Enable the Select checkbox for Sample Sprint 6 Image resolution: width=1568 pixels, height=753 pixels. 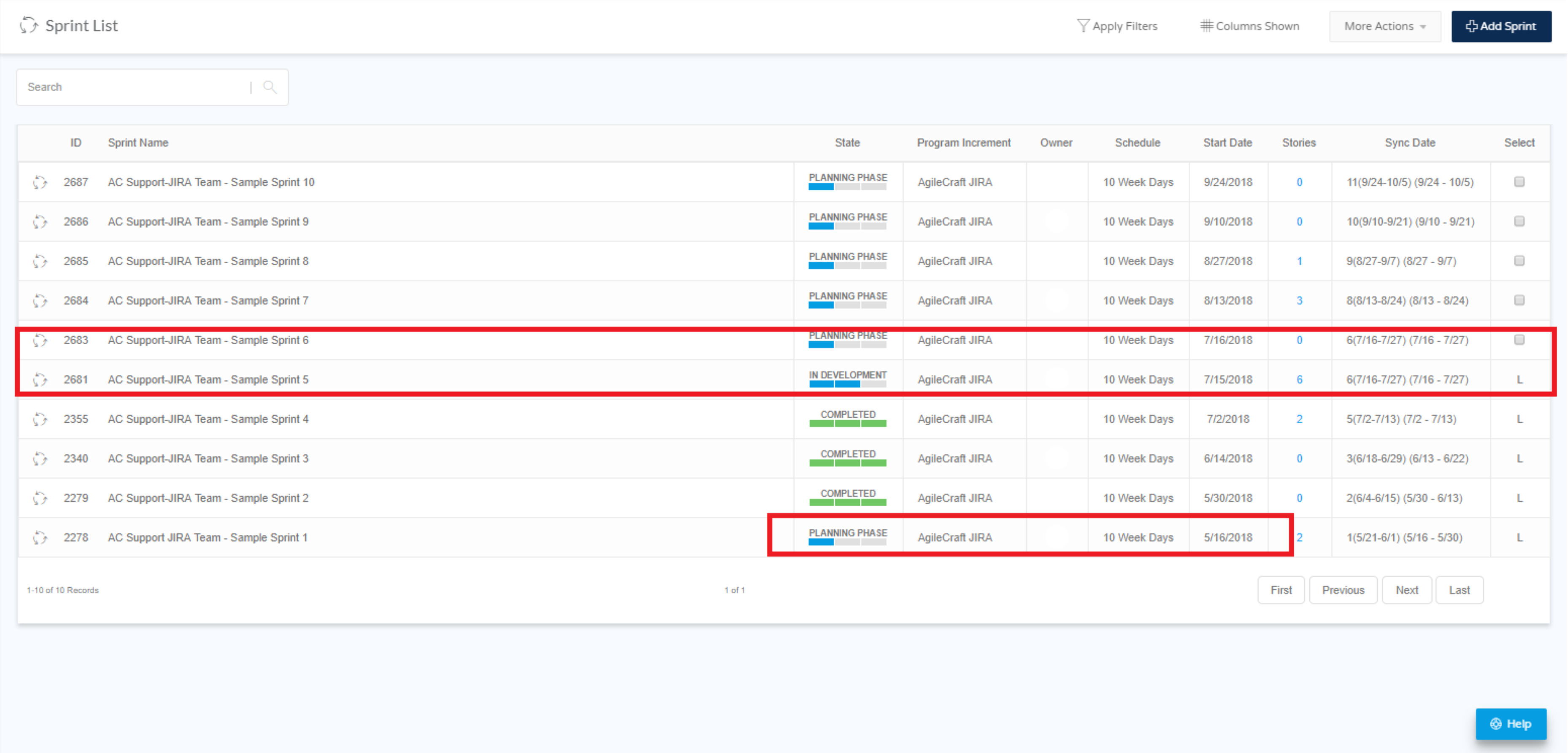point(1519,340)
